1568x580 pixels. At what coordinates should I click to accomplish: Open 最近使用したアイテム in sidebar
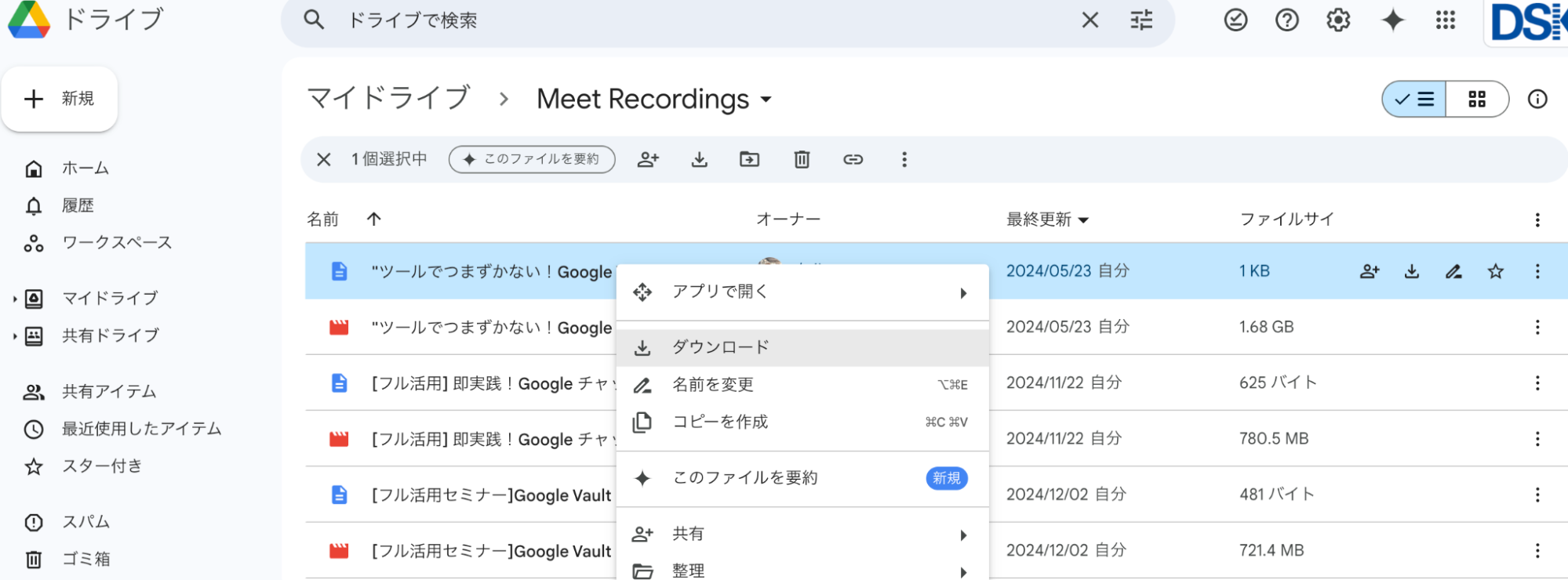(x=141, y=429)
